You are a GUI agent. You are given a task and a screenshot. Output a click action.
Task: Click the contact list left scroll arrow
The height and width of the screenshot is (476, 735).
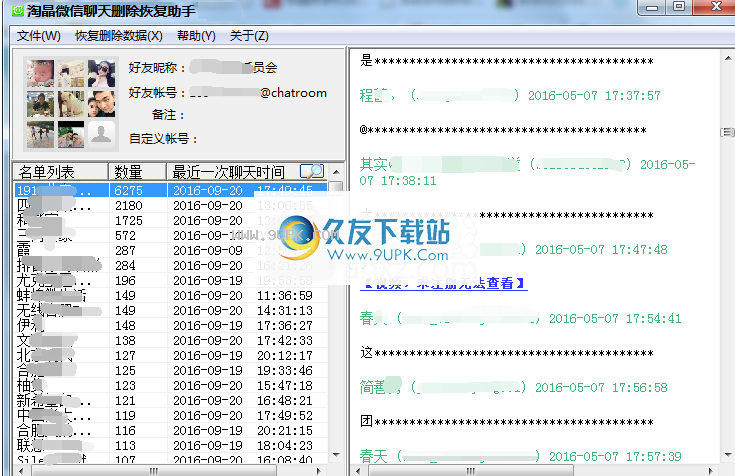click(x=21, y=471)
